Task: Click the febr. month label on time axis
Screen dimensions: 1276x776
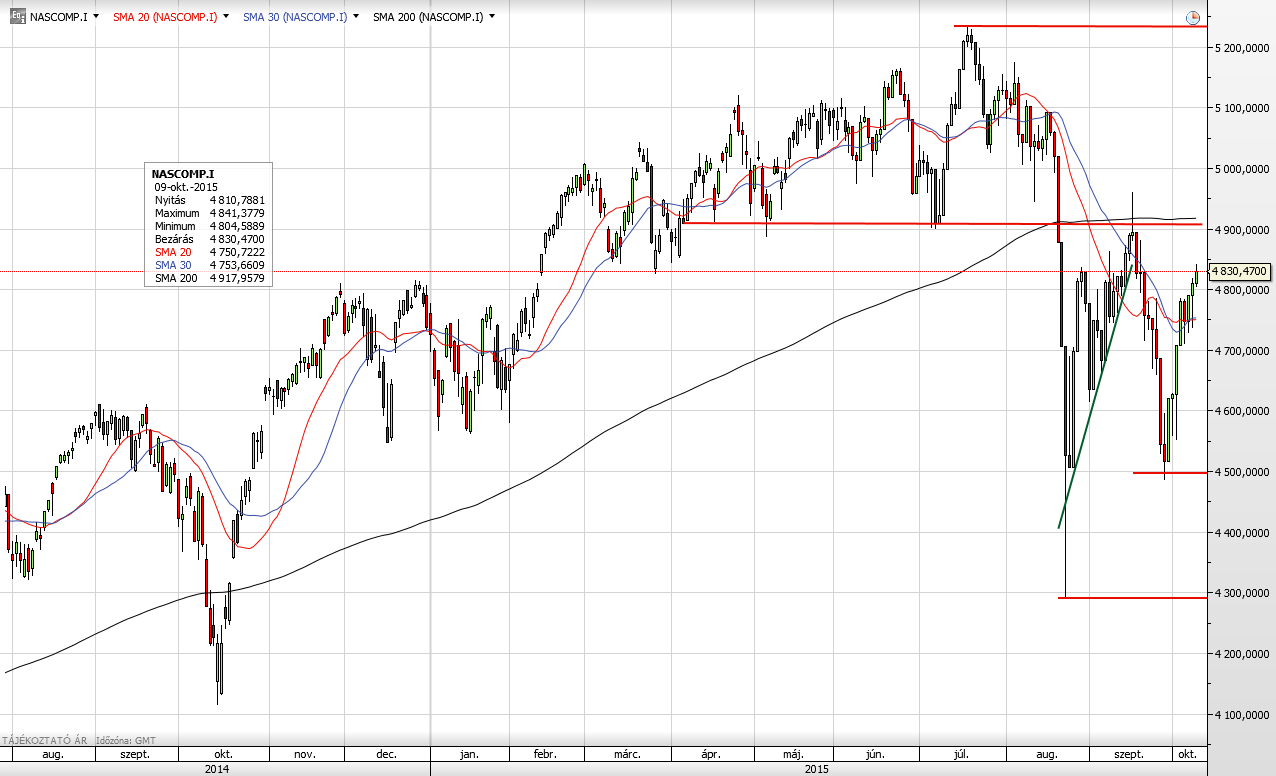Action: point(545,754)
